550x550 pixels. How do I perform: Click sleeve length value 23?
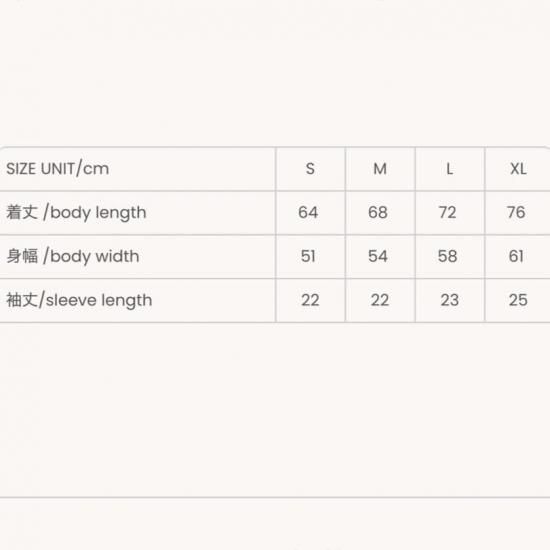pyautogui.click(x=449, y=300)
